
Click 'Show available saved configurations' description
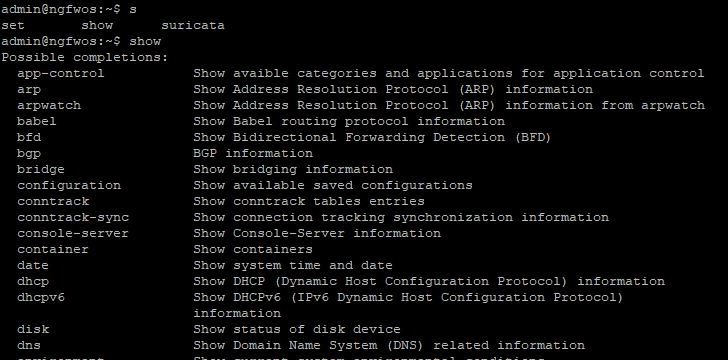pos(333,185)
